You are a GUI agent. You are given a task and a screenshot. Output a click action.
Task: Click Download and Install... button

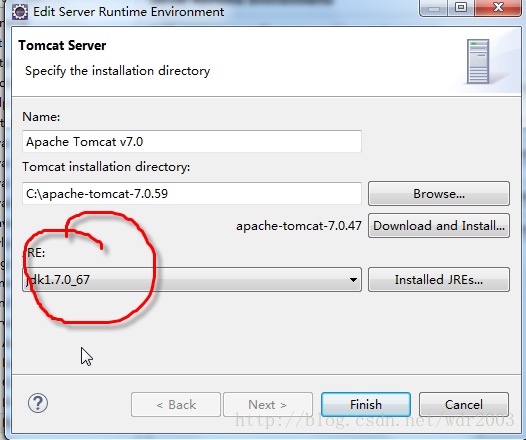click(x=439, y=226)
